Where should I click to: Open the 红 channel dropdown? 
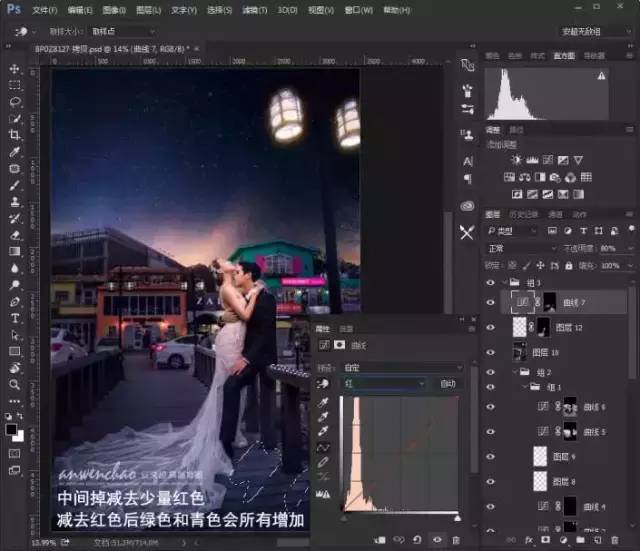[x=384, y=384]
